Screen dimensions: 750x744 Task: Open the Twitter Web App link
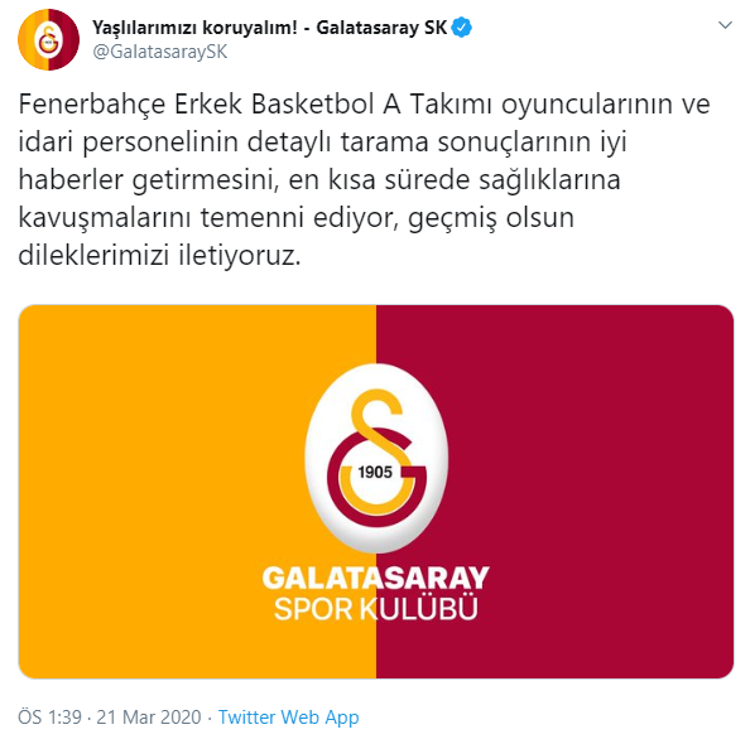click(288, 717)
